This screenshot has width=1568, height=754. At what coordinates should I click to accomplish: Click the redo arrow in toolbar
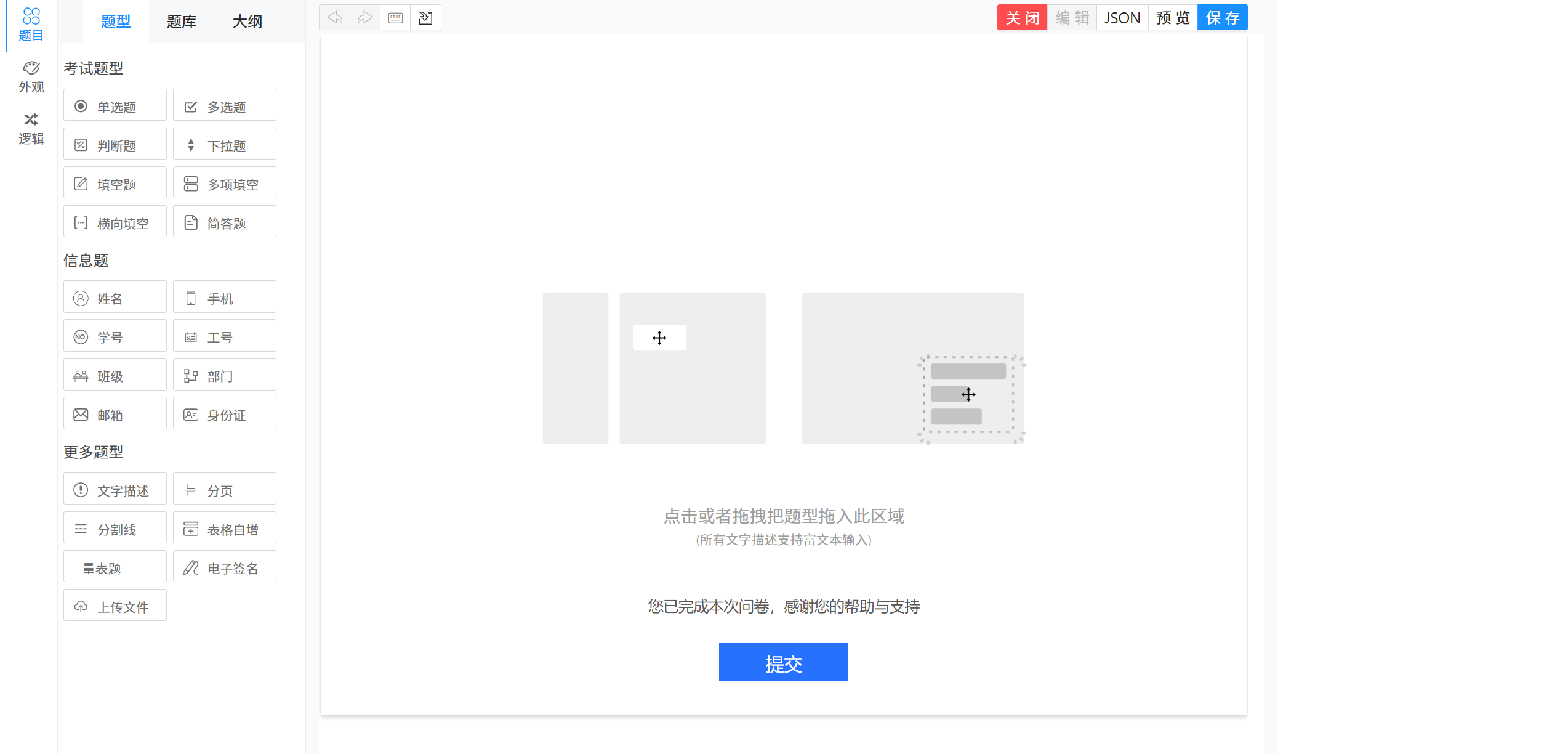pos(365,18)
